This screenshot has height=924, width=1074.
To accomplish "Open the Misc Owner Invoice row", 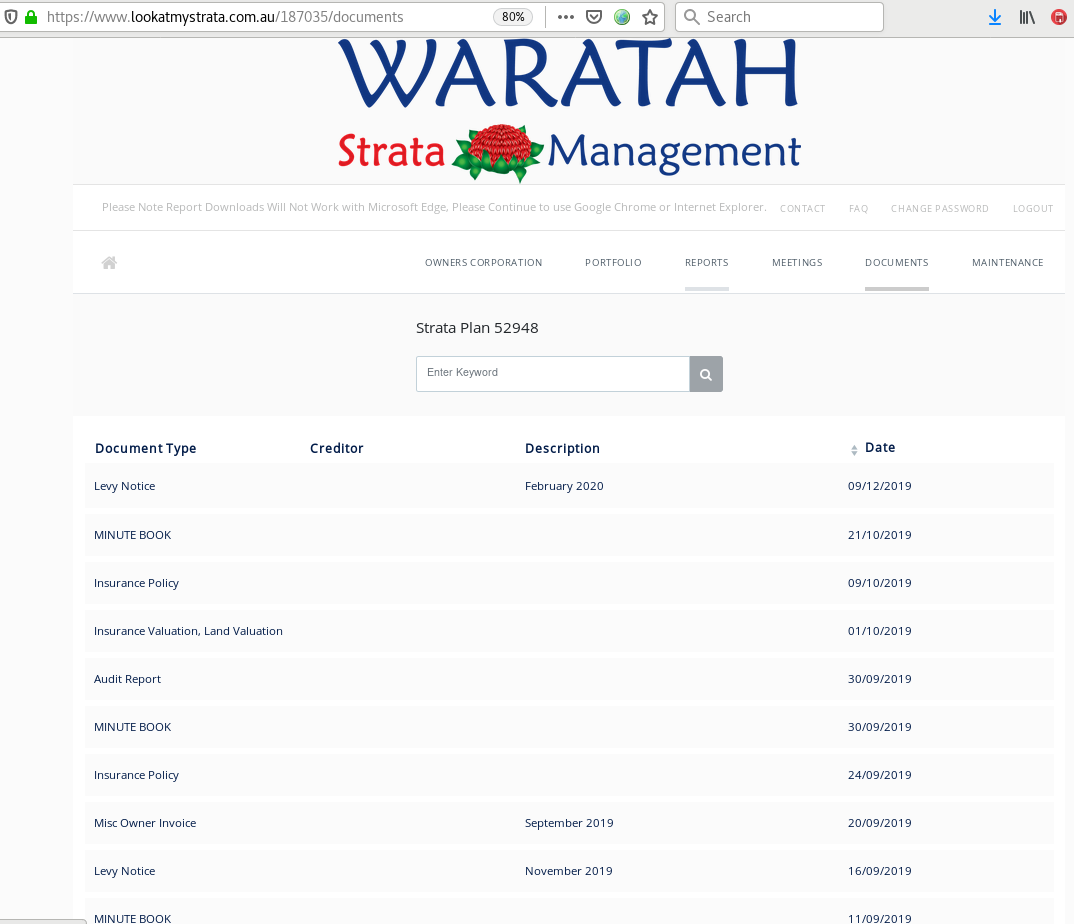I will (x=569, y=823).
